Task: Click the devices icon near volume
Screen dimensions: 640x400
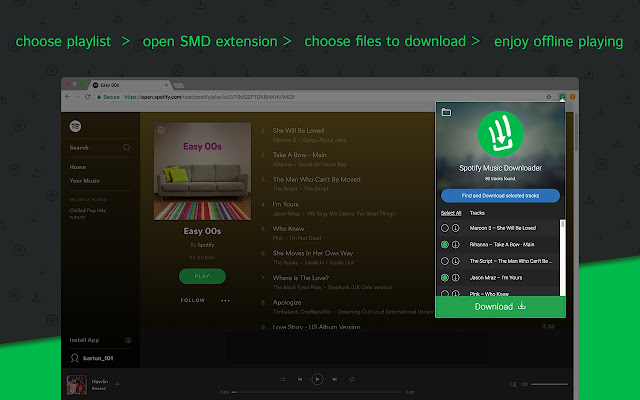Action: 513,384
